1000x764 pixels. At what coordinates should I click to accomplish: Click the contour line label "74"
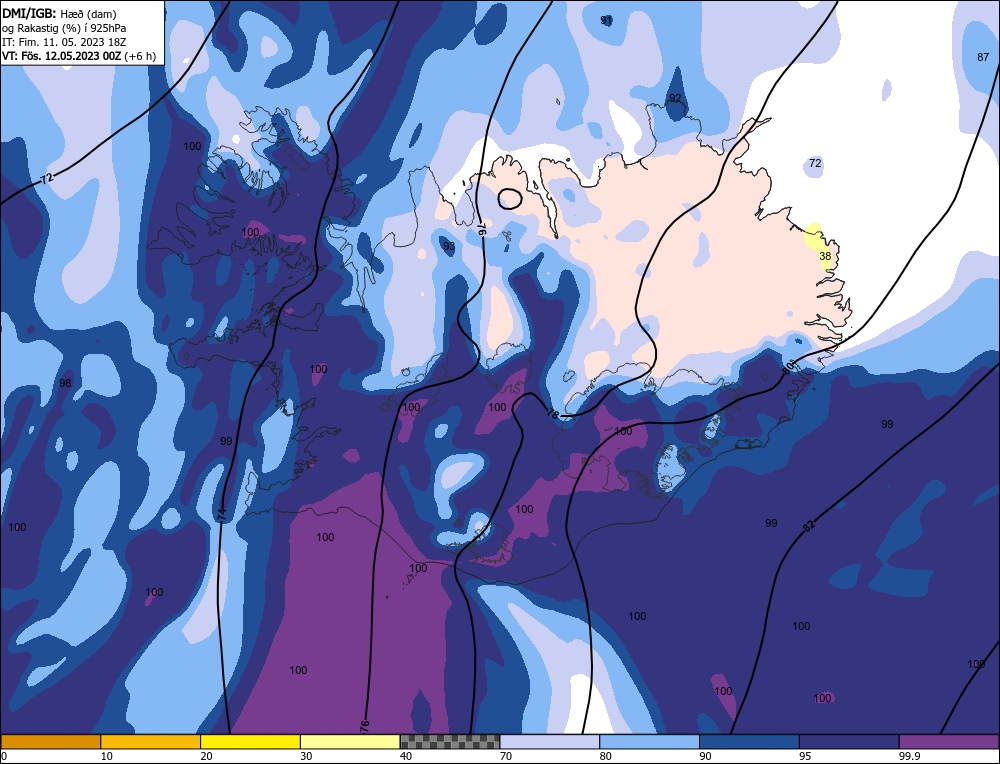(222, 515)
